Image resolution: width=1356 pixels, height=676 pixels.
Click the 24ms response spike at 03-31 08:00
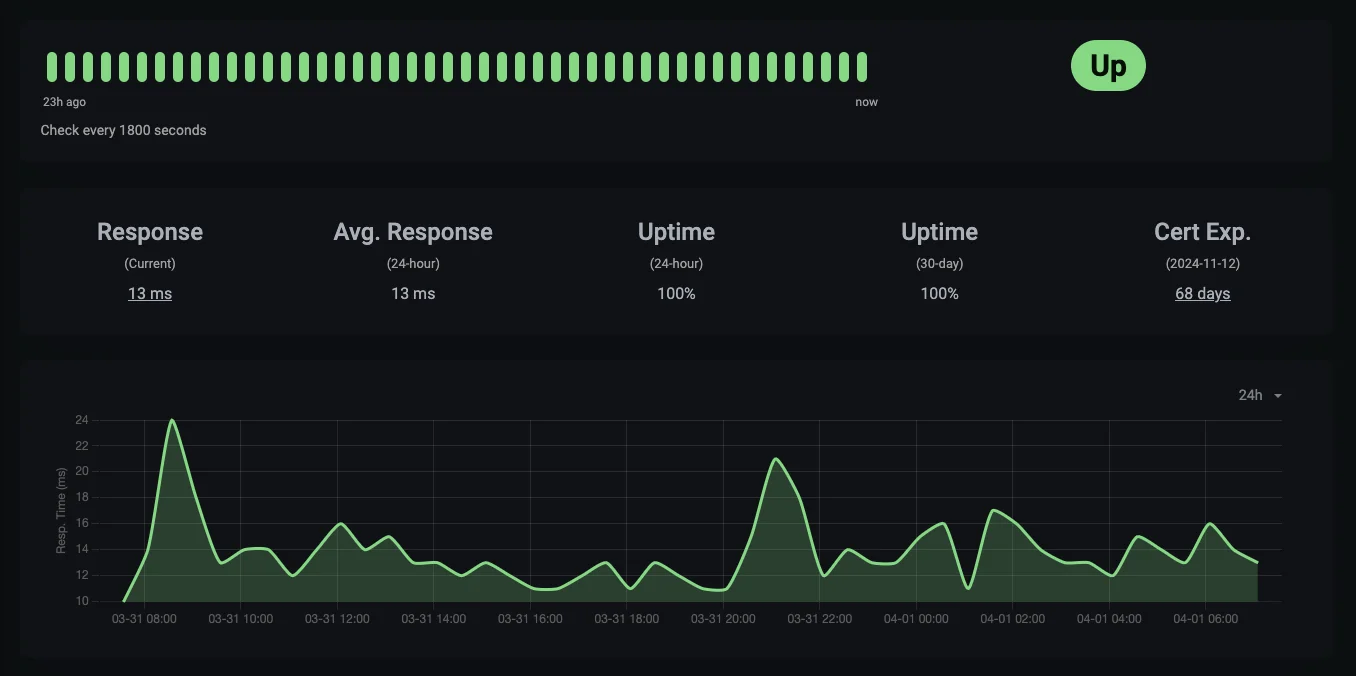pyautogui.click(x=173, y=421)
